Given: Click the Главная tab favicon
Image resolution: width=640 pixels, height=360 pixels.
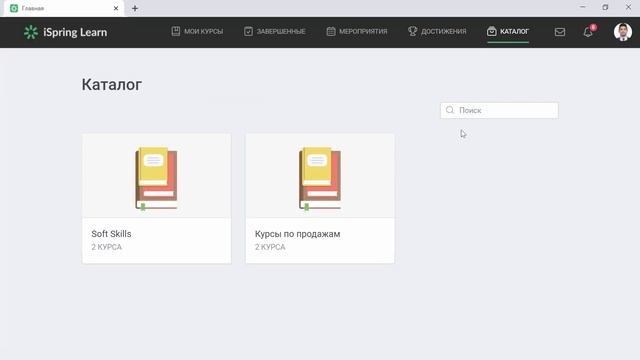Looking at the screenshot, I should pos(14,8).
